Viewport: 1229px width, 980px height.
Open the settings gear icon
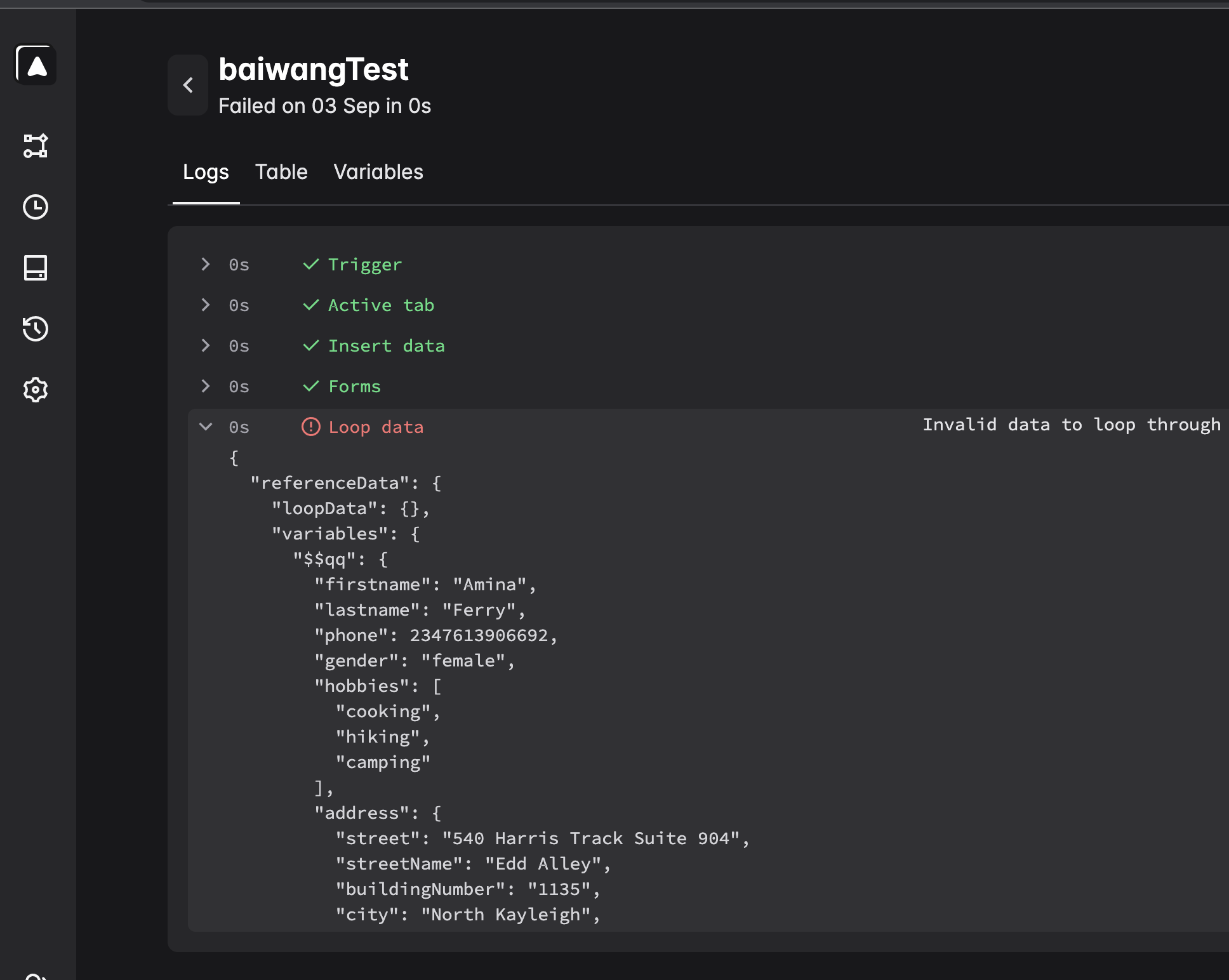[36, 390]
